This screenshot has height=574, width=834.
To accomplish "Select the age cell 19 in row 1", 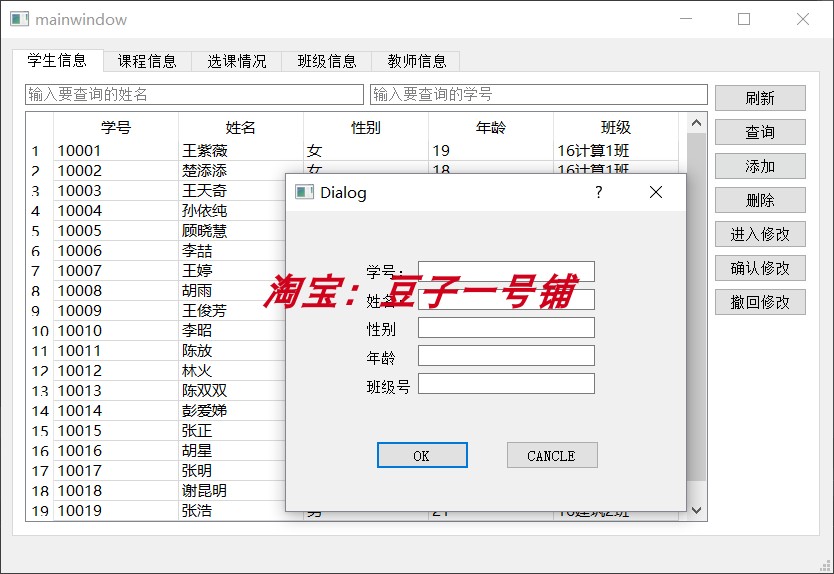I will point(491,151).
